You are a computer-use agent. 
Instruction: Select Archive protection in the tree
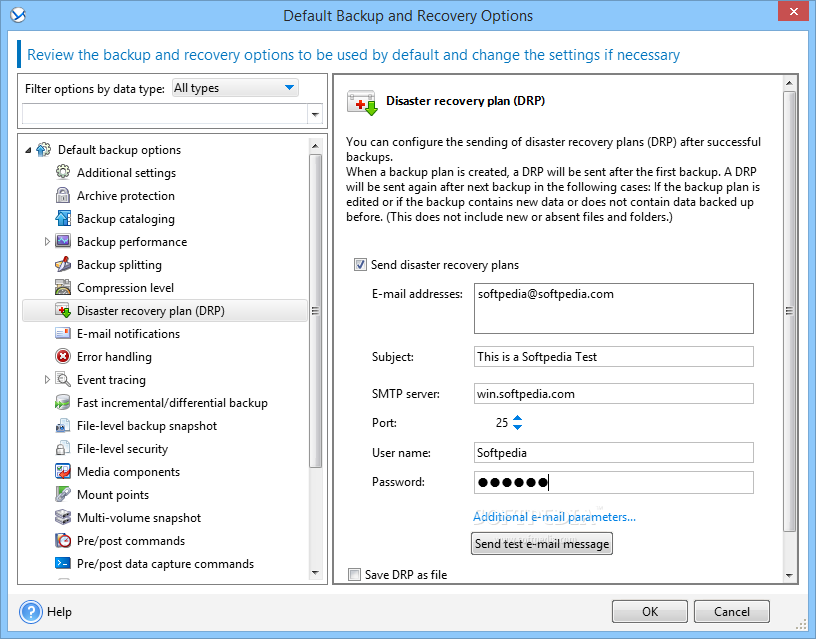point(126,196)
